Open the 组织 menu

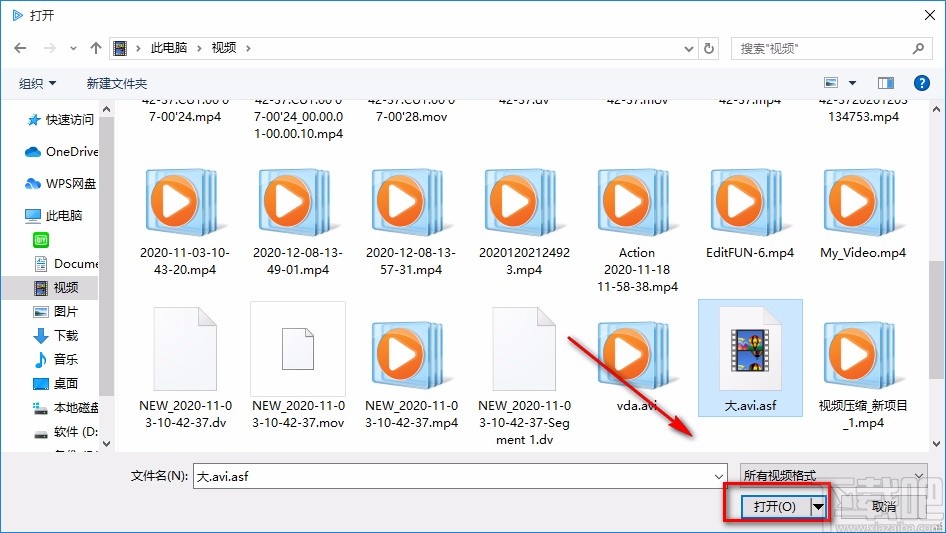click(37, 83)
